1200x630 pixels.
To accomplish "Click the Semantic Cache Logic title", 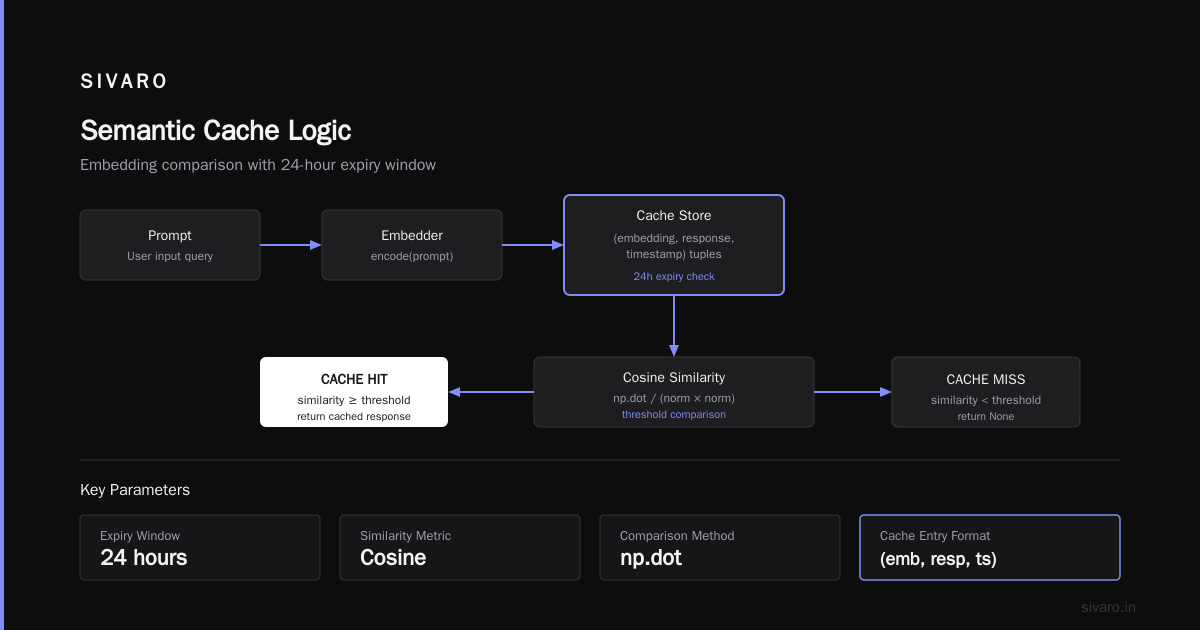I will pyautogui.click(x=216, y=131).
